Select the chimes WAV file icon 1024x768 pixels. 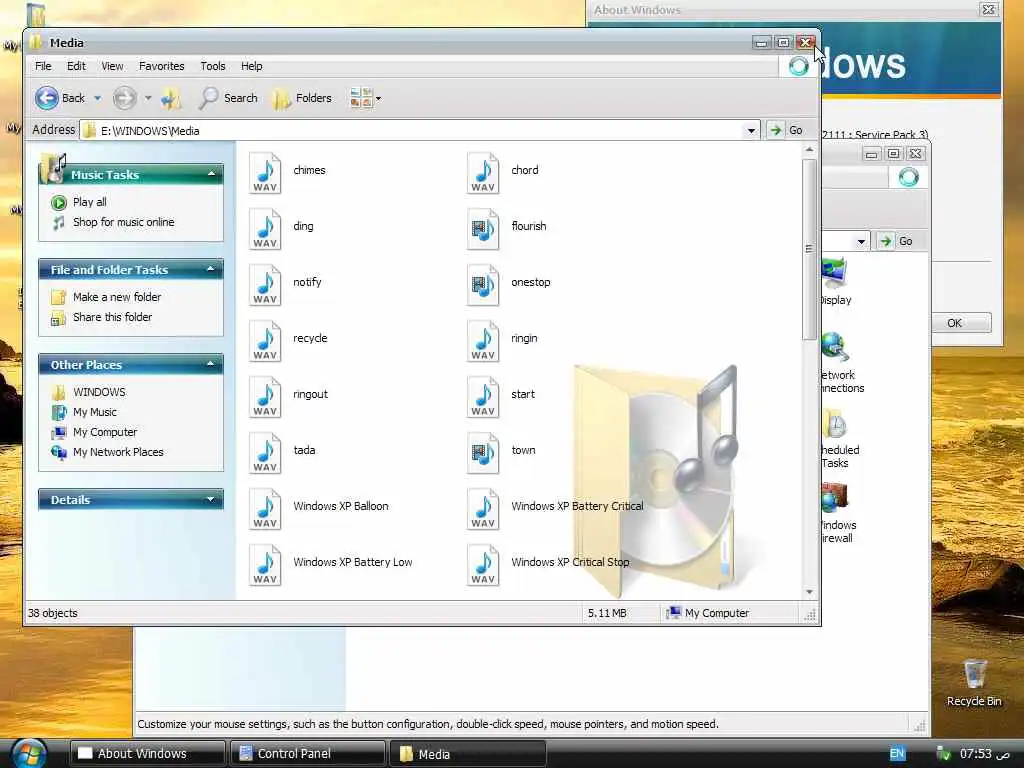pyautogui.click(x=264, y=173)
